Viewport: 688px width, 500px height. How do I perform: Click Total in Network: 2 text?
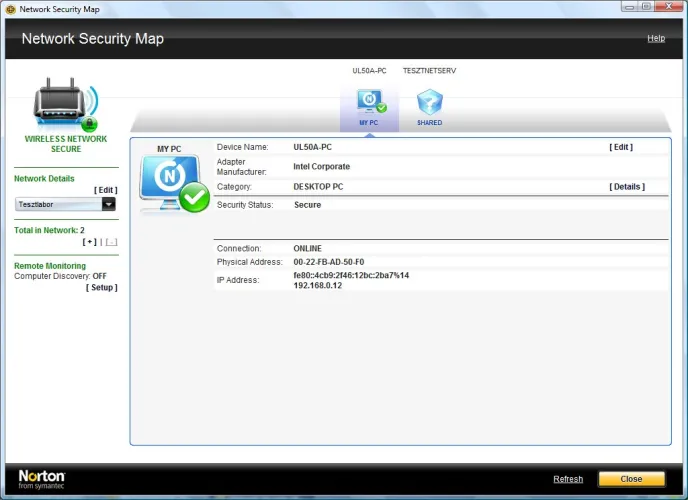point(49,230)
